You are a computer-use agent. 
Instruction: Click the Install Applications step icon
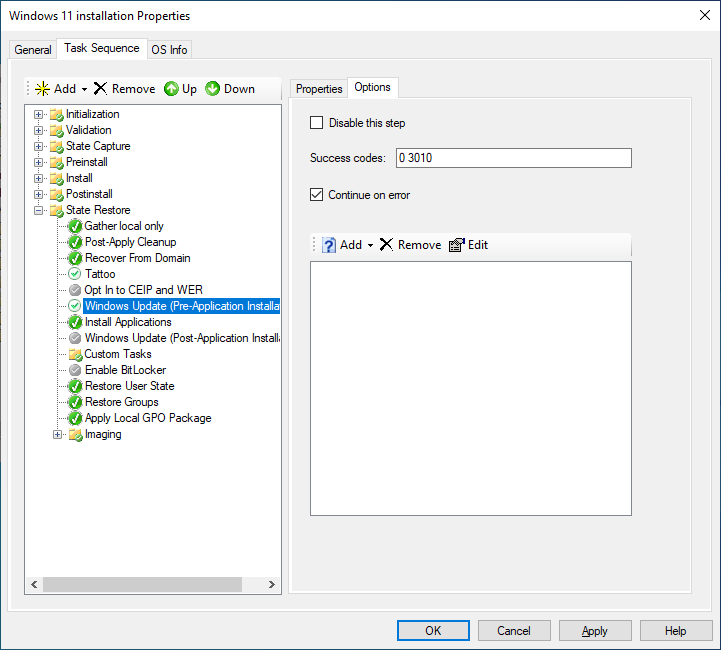pos(75,322)
